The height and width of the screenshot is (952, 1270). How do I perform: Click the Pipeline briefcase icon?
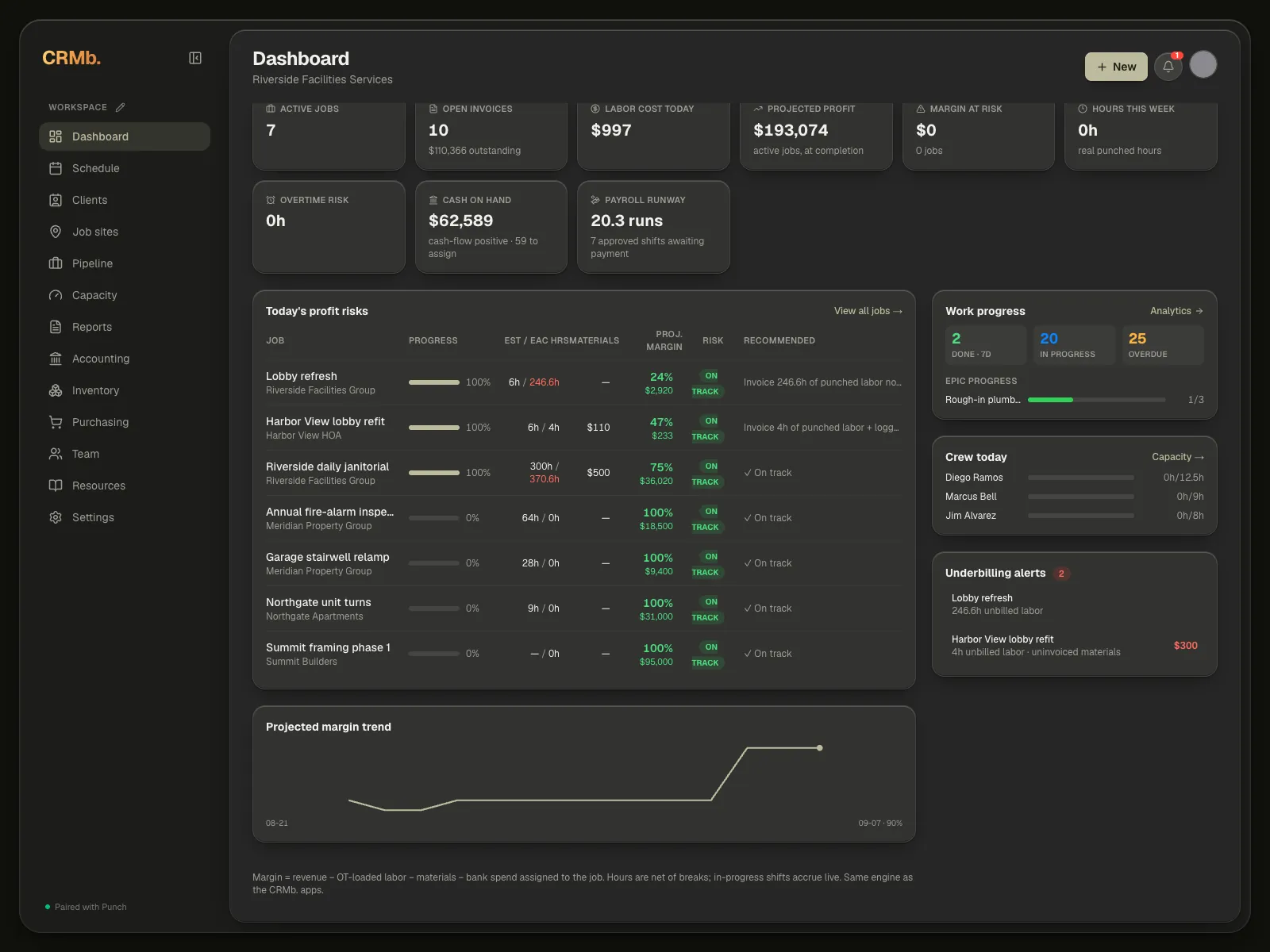click(56, 263)
